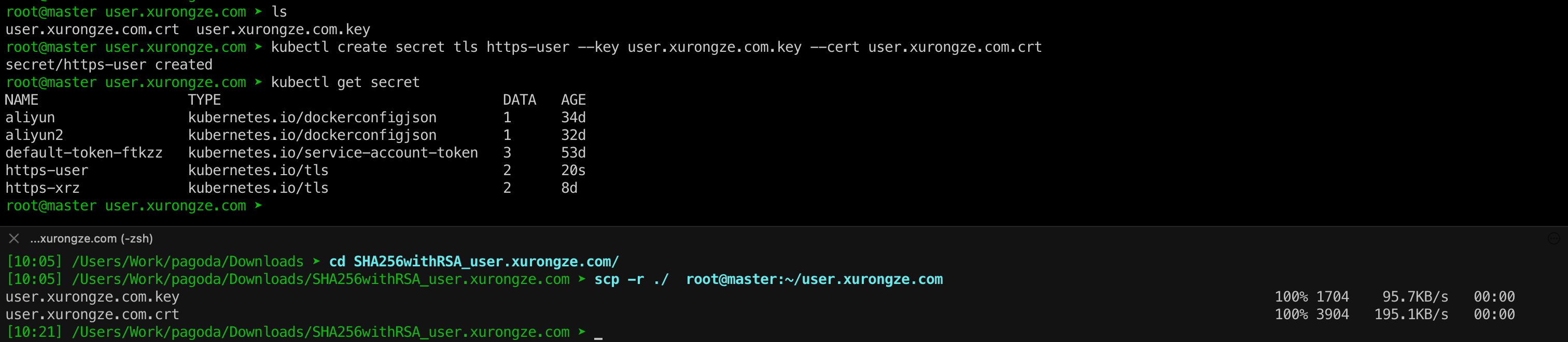Click the pane divider above the zsh title bar
Image resolution: width=1568 pixels, height=342 pixels.
pyautogui.click(x=784, y=226)
